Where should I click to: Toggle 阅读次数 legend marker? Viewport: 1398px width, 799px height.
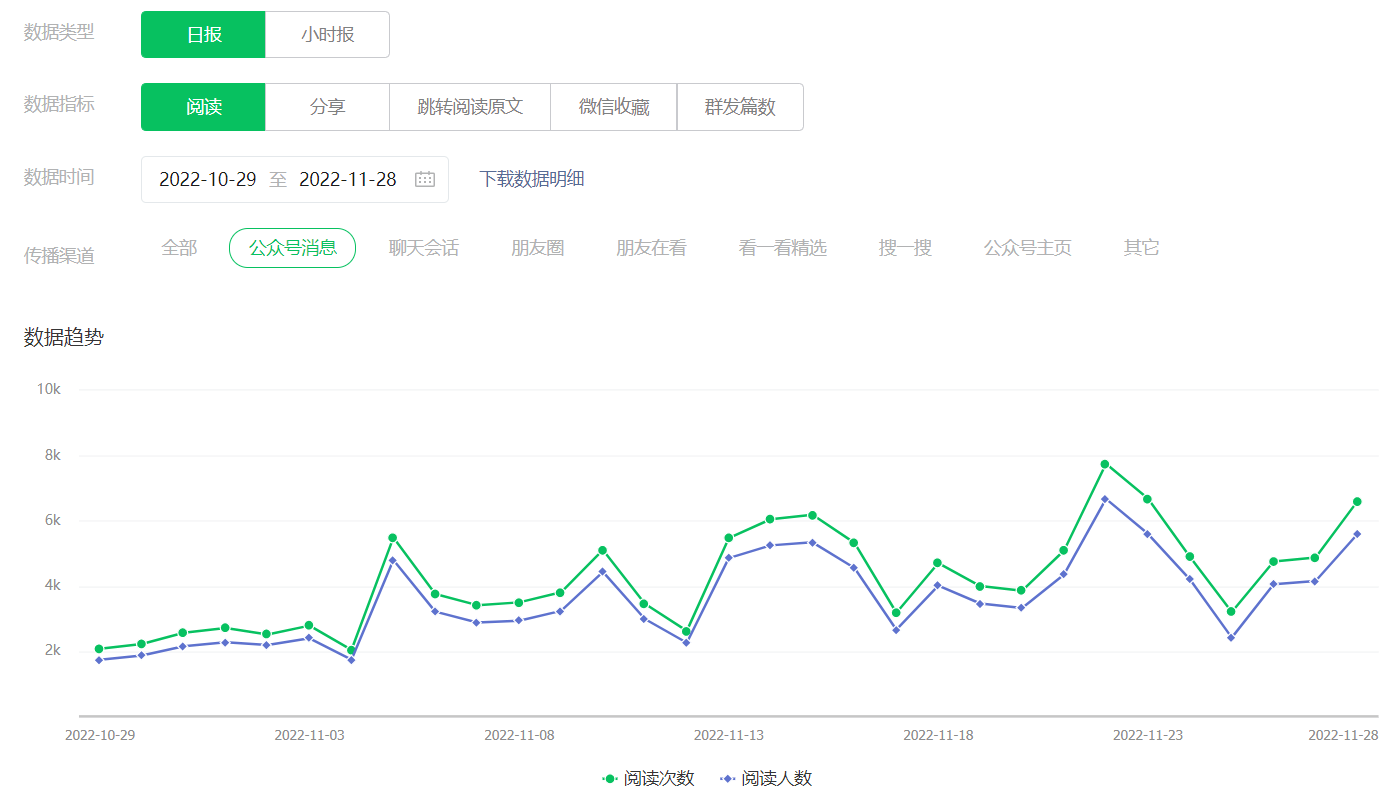pos(609,778)
